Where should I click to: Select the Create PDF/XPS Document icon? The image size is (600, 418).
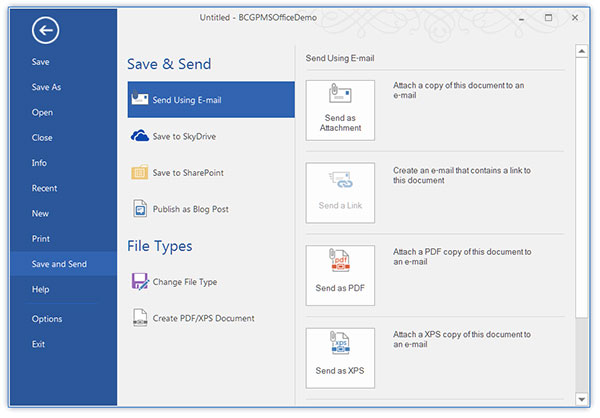click(x=139, y=318)
